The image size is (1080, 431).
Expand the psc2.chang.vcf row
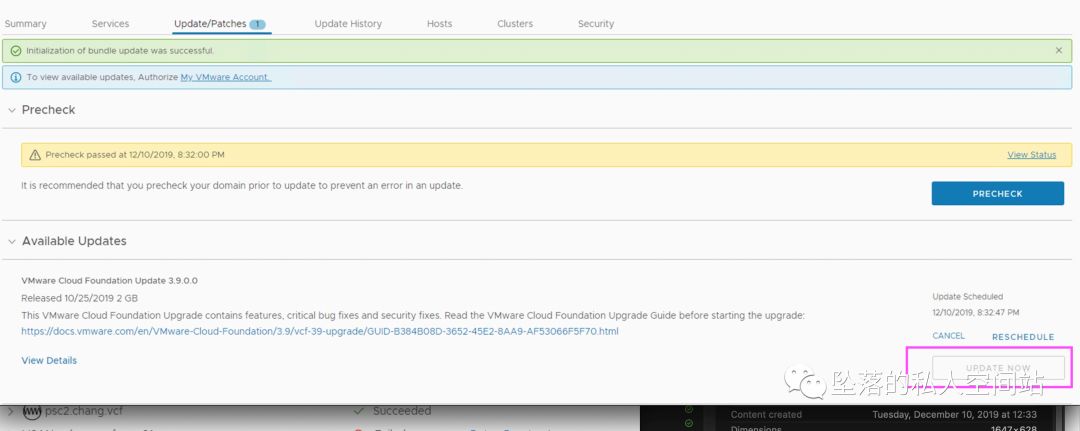coord(10,412)
